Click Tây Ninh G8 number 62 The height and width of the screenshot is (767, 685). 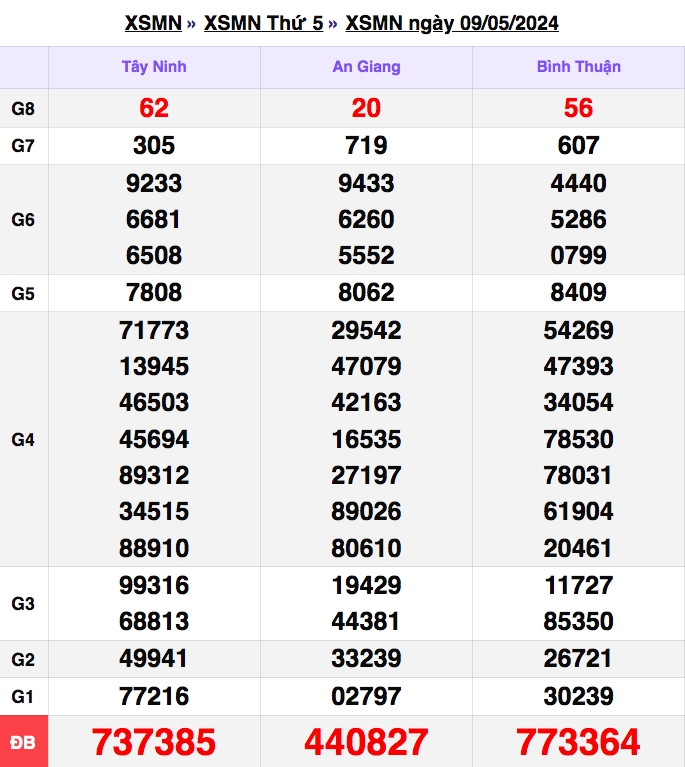point(154,108)
